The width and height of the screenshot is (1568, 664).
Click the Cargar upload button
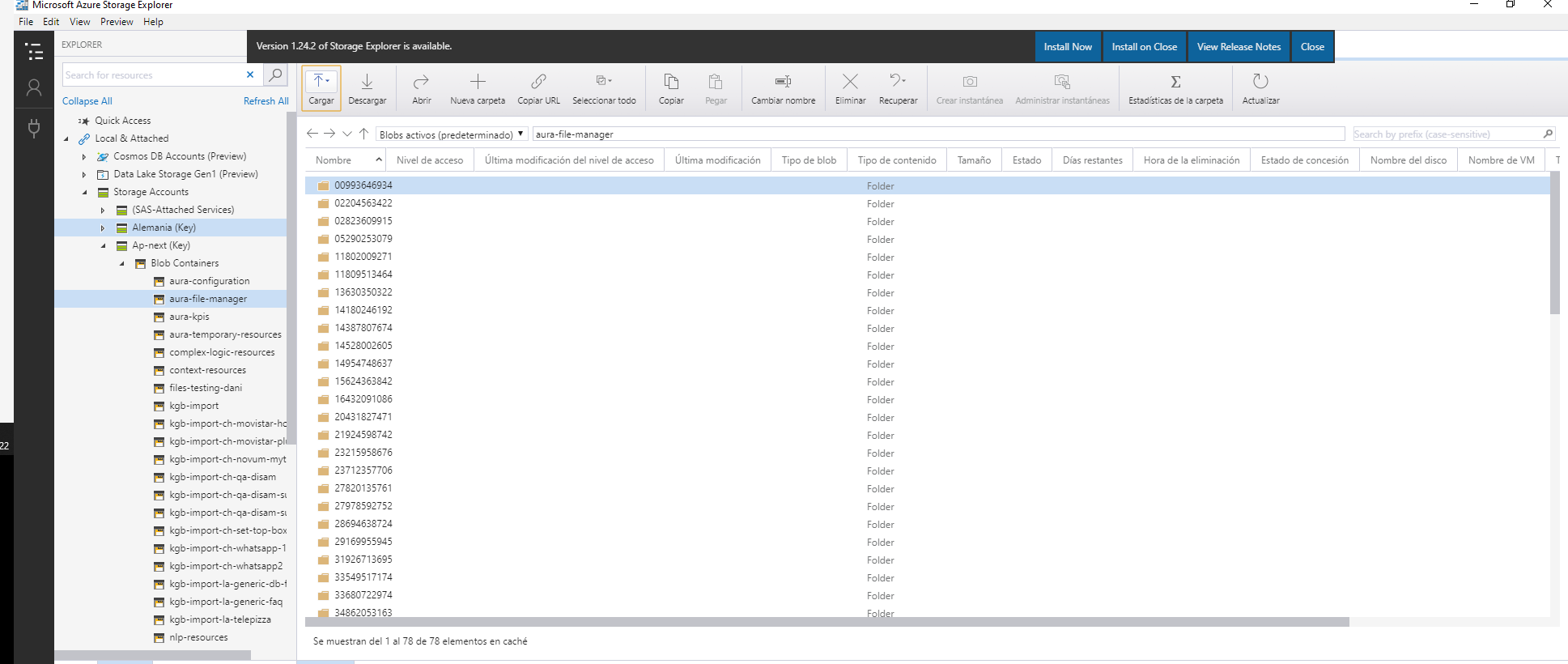(x=321, y=87)
